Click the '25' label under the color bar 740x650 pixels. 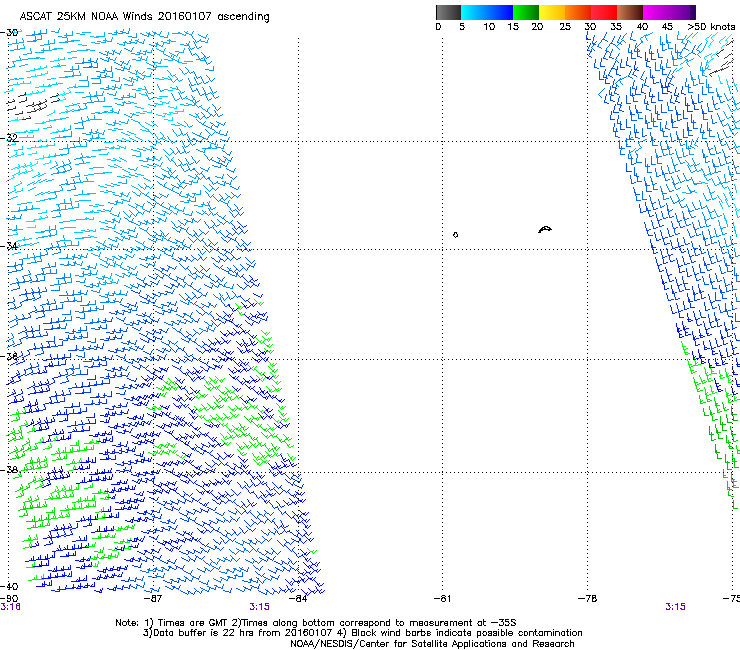point(565,27)
